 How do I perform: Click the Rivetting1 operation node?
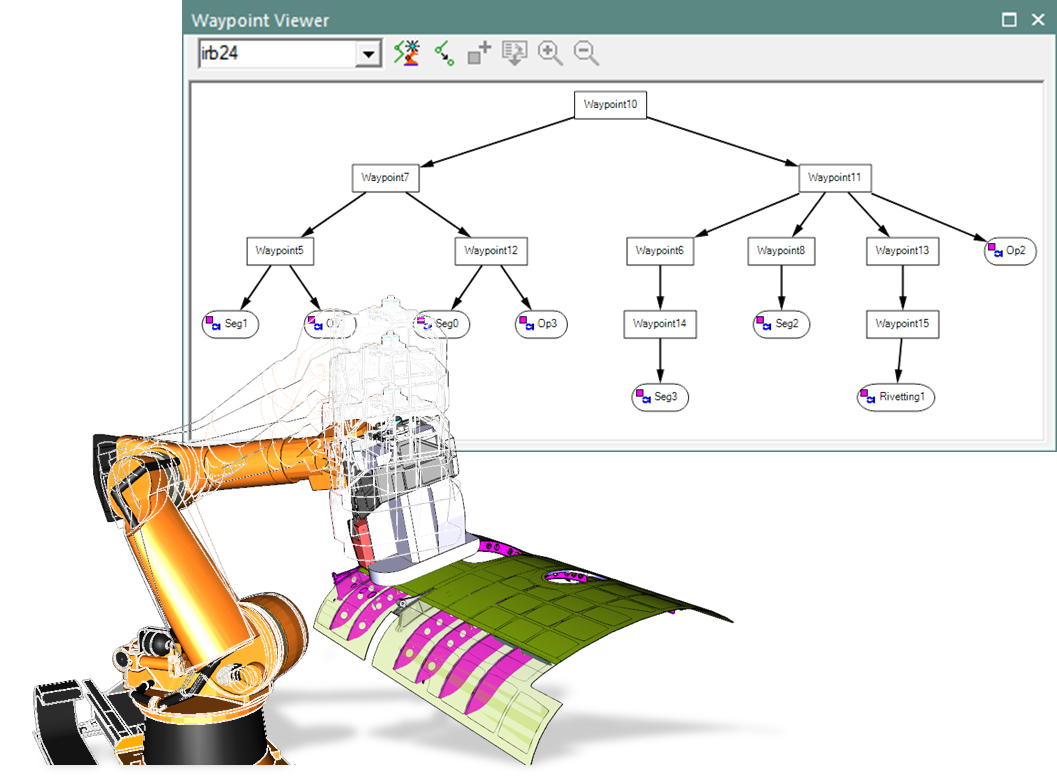[896, 397]
